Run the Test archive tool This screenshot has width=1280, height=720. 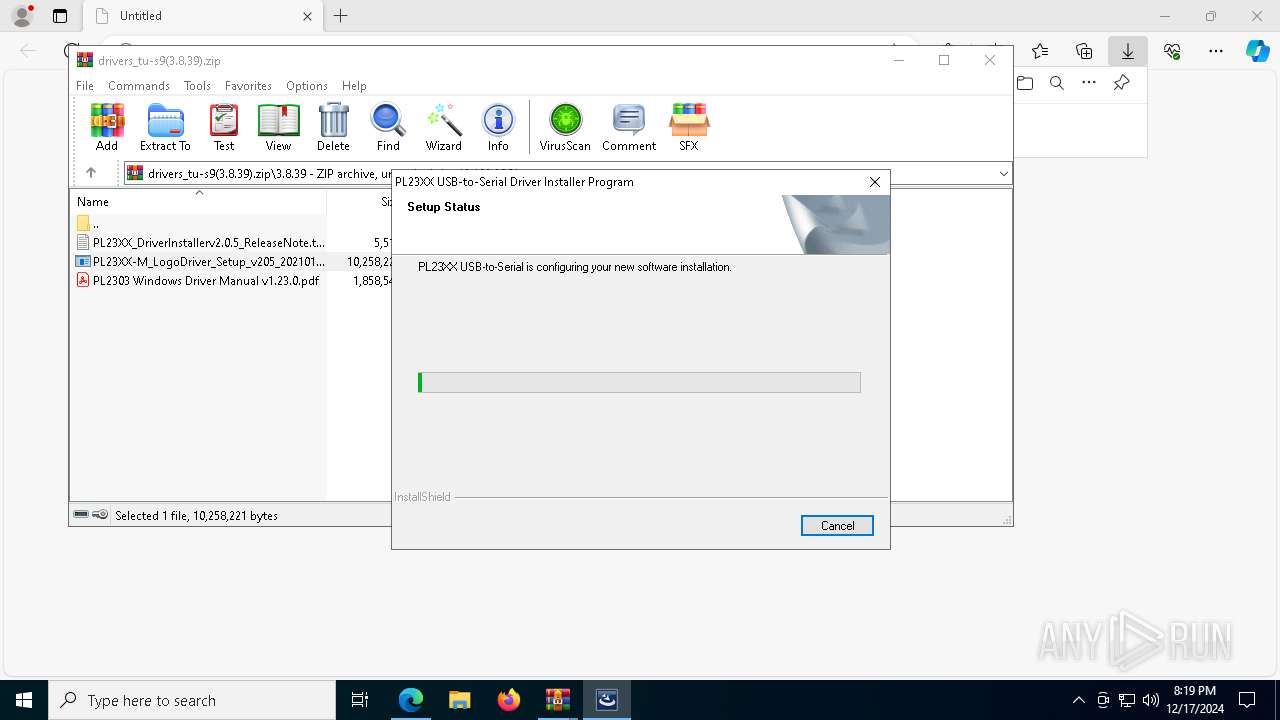[x=224, y=127]
